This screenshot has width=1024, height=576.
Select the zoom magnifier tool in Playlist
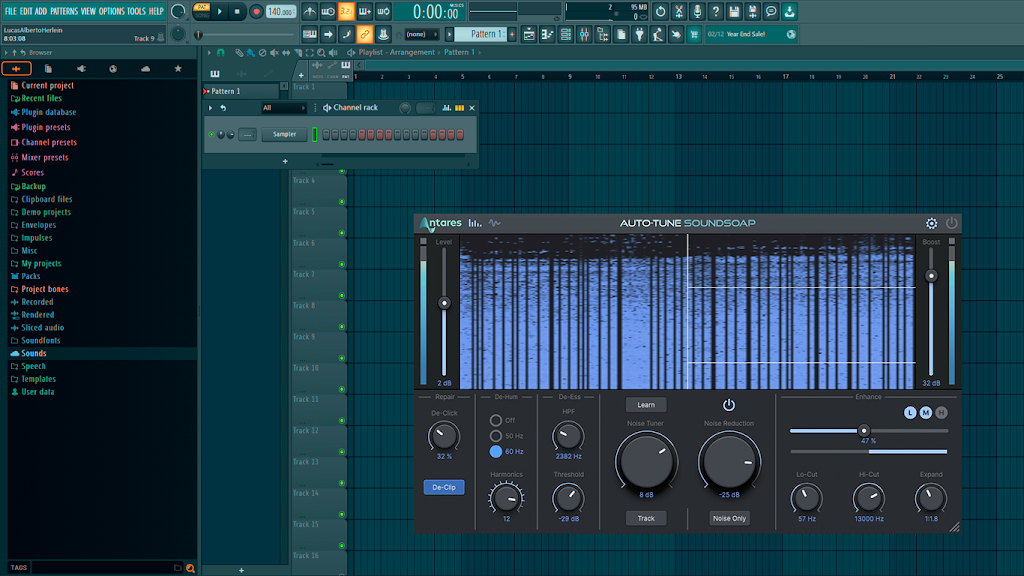click(x=321, y=52)
